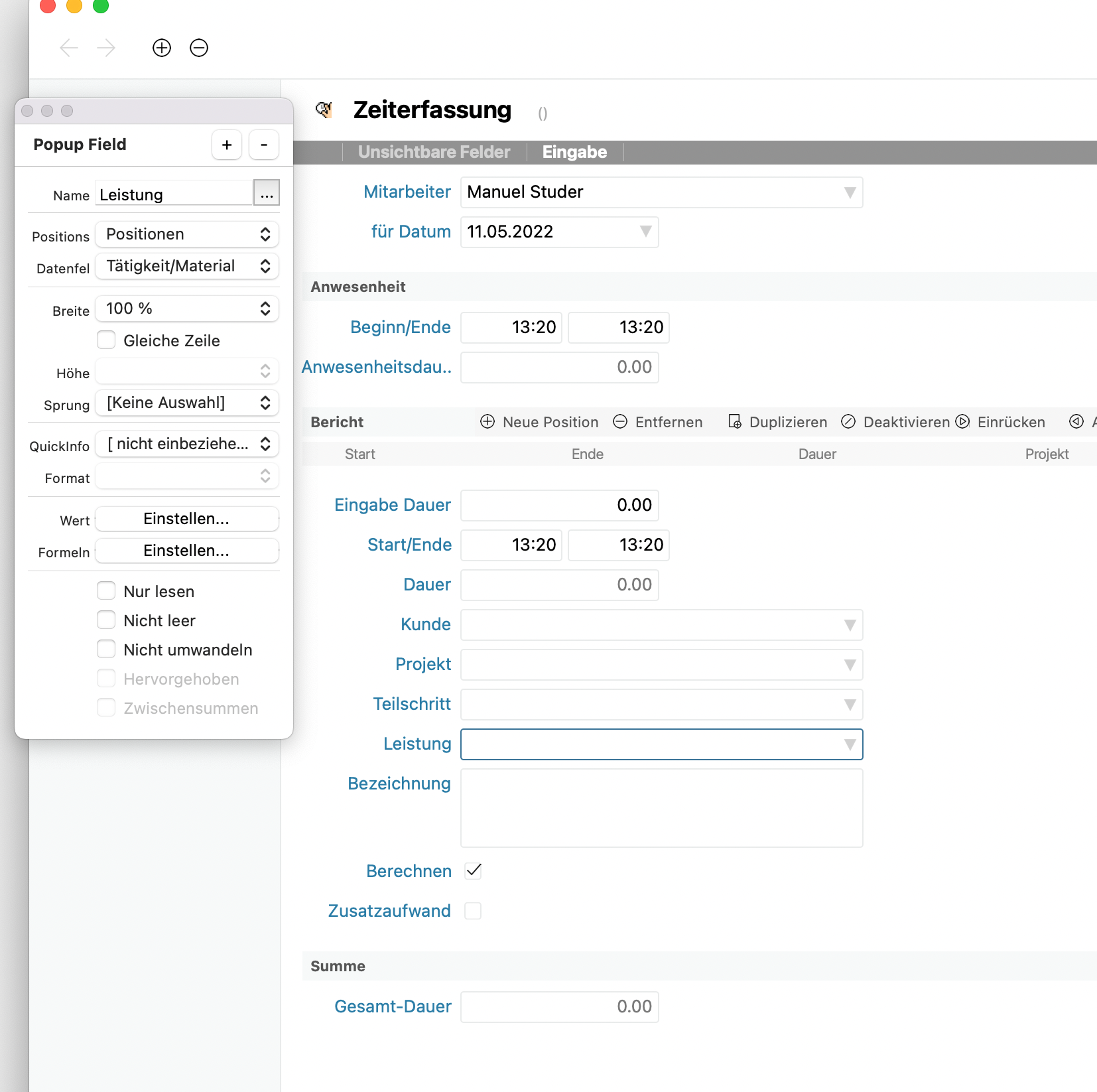Click the Zeiterfassung form icon beside title
This screenshot has width=1097, height=1092.
[x=324, y=110]
